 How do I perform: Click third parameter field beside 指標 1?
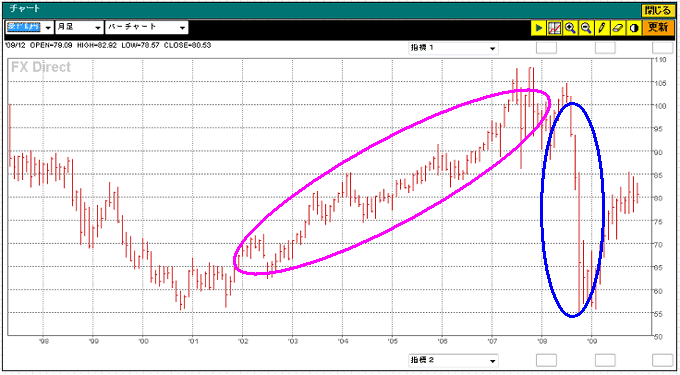click(663, 48)
